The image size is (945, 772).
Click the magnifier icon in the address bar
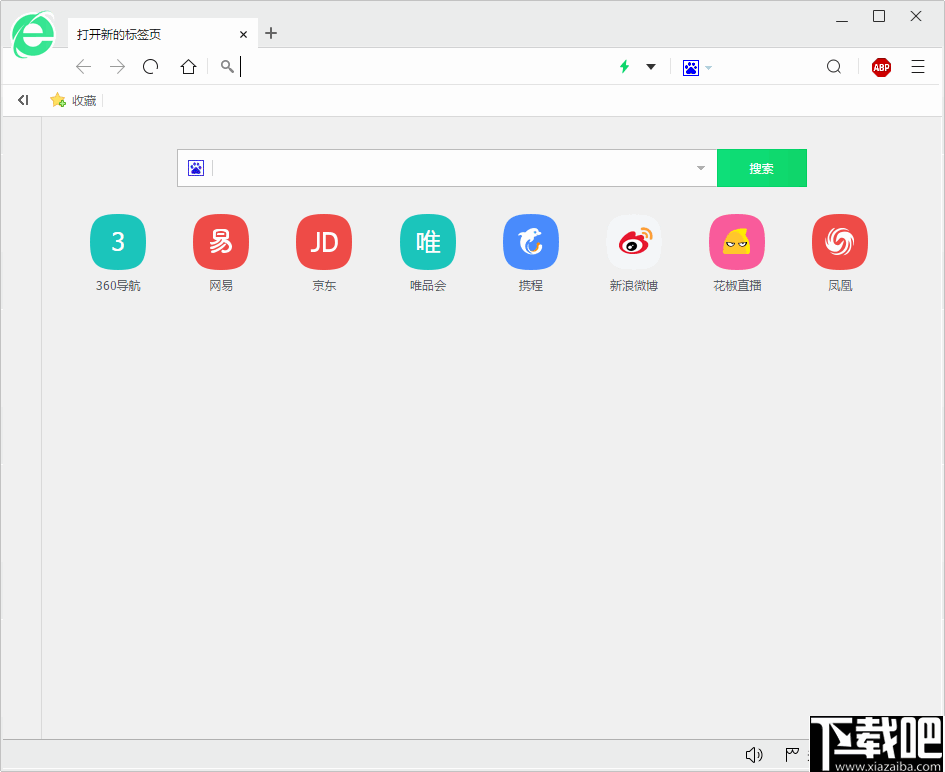pos(227,66)
